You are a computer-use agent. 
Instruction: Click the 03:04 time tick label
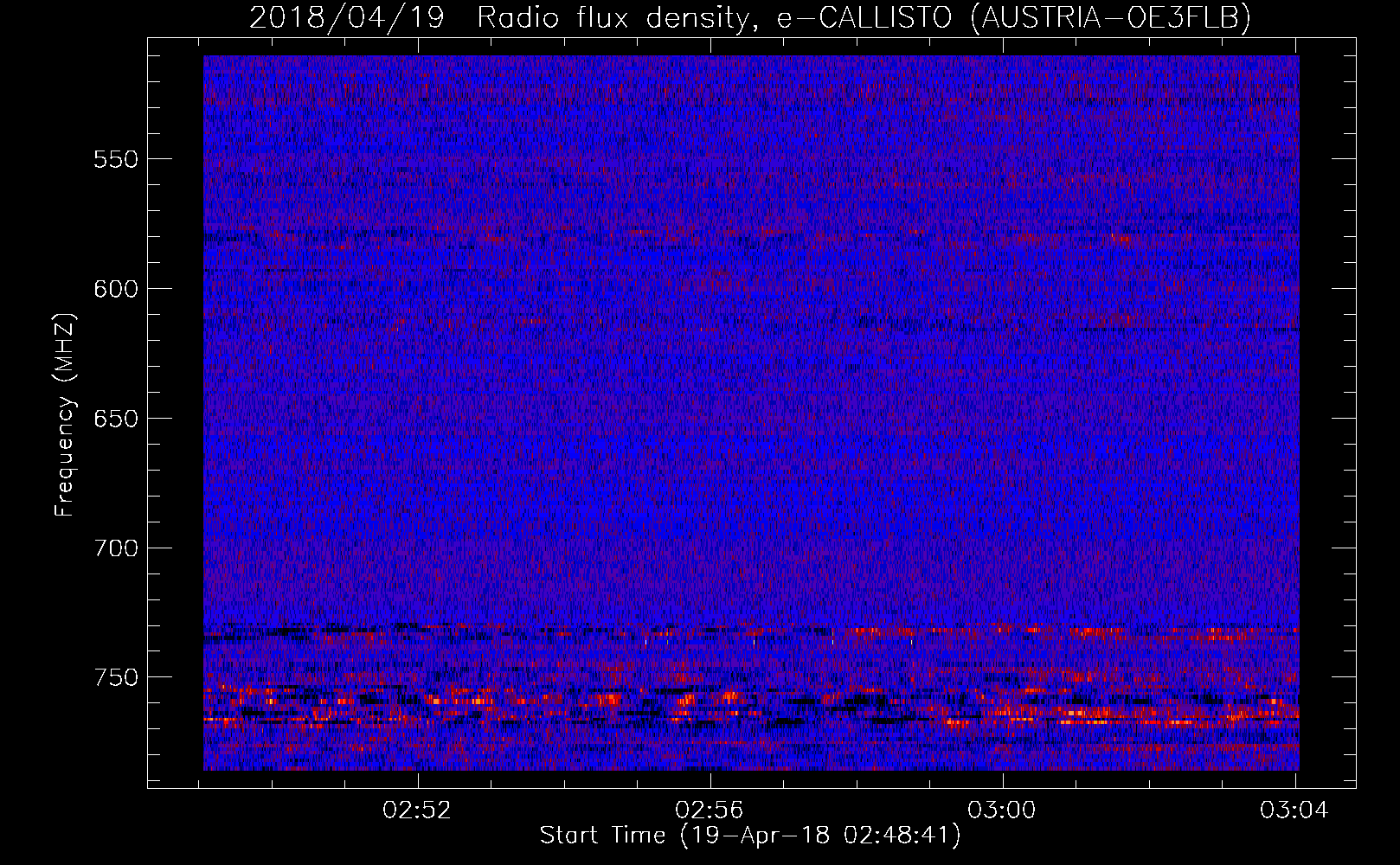point(1294,811)
